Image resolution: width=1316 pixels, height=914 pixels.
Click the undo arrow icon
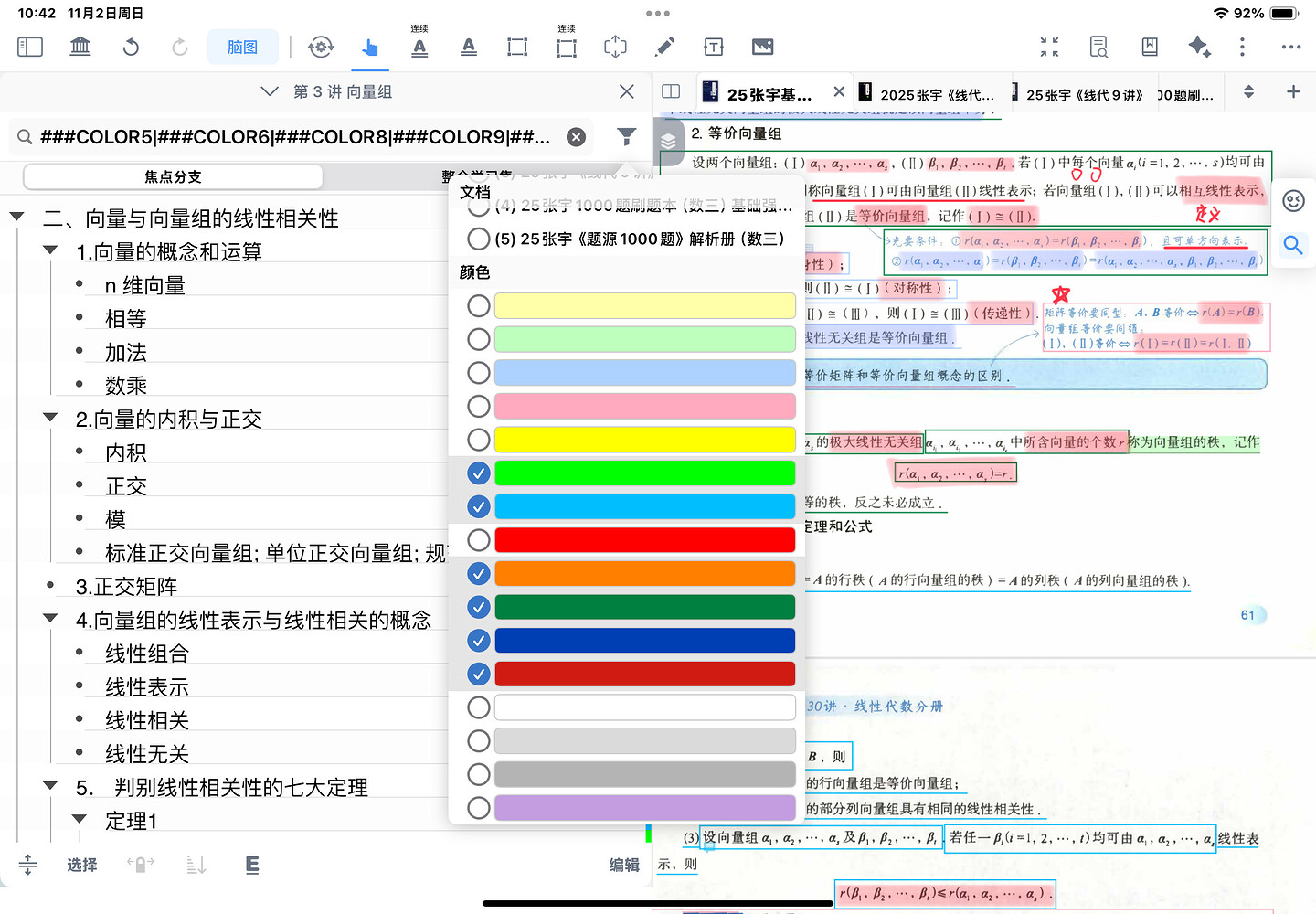click(x=131, y=47)
